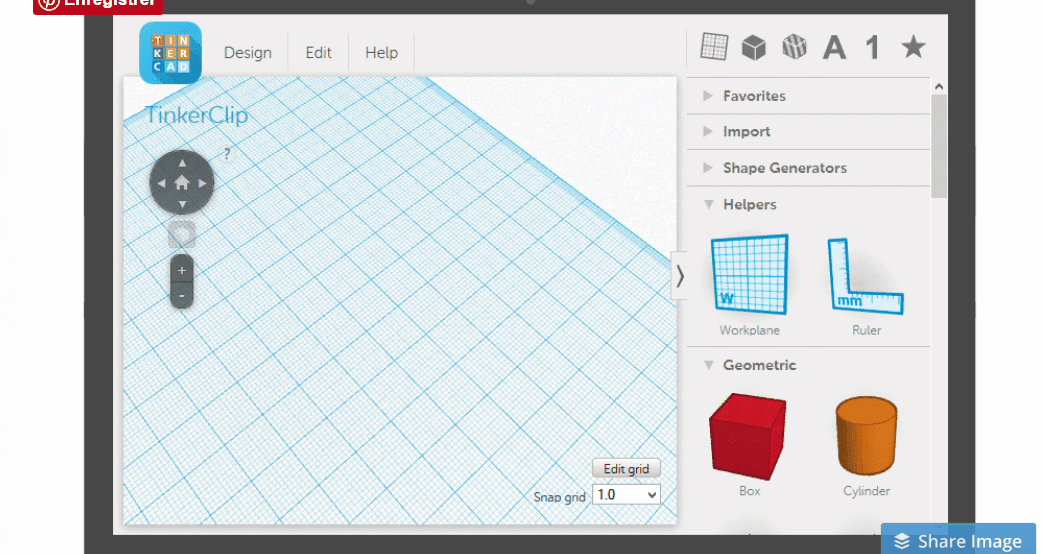Click the question mark help hint

click(227, 154)
